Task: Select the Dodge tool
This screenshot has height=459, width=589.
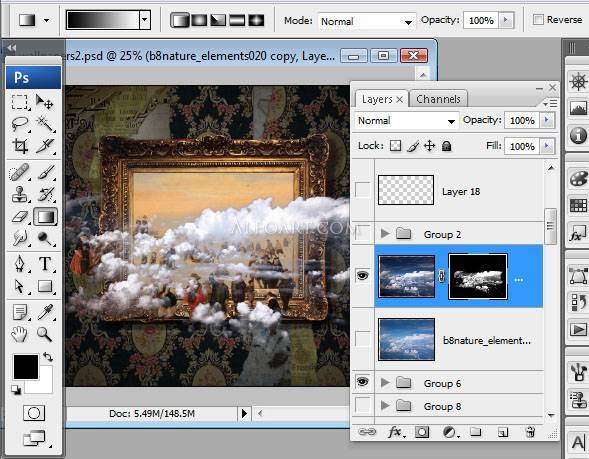Action: coord(45,238)
